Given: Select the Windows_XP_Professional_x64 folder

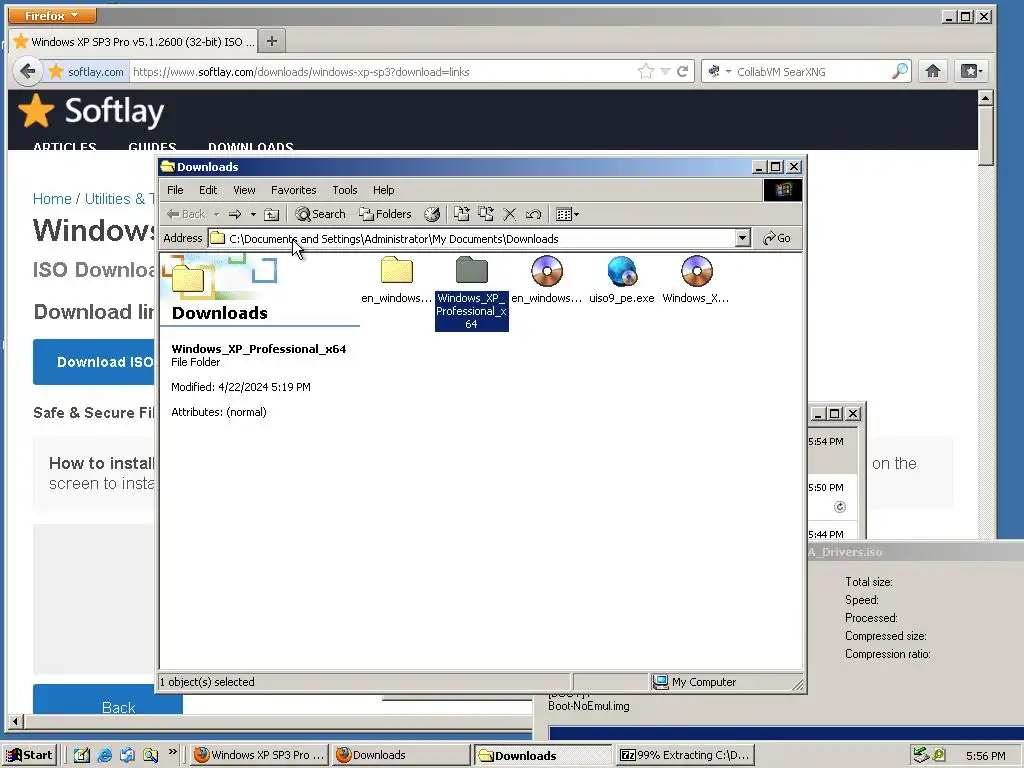Looking at the screenshot, I should tap(472, 293).
